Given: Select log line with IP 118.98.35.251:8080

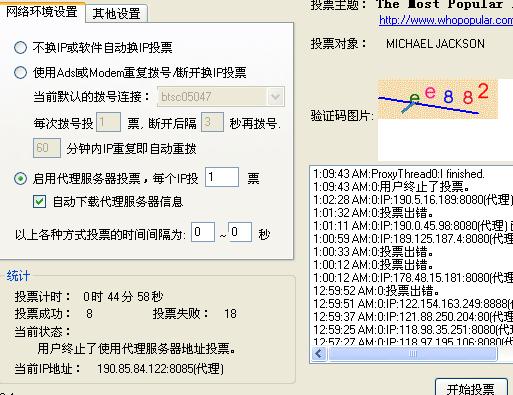Looking at the screenshot, I should tap(413, 330).
